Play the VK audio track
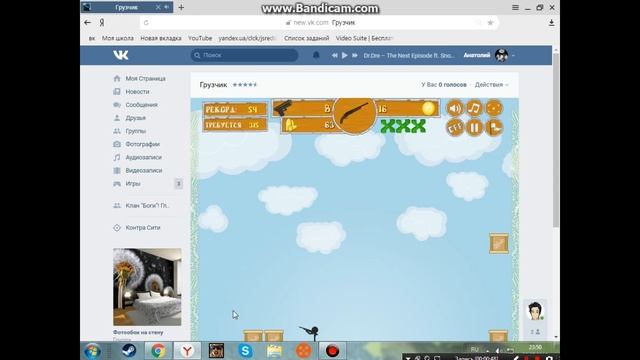 coord(344,55)
